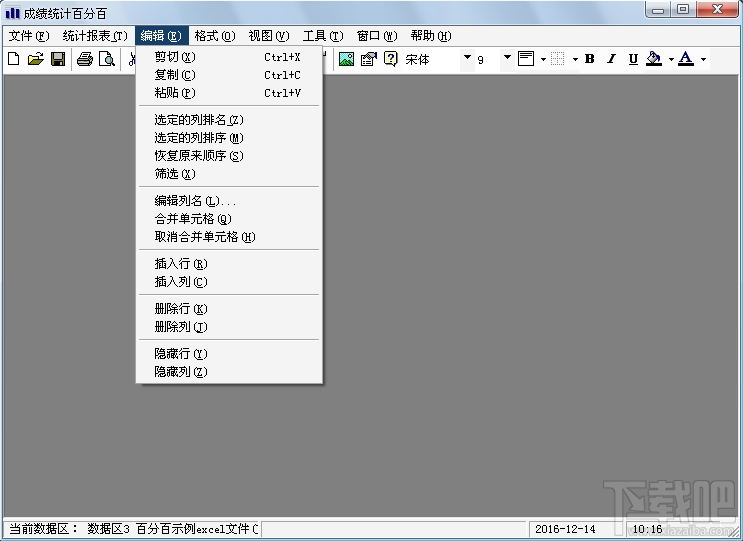
Task: Close the 成绩统计百分百 window
Action: click(717, 9)
